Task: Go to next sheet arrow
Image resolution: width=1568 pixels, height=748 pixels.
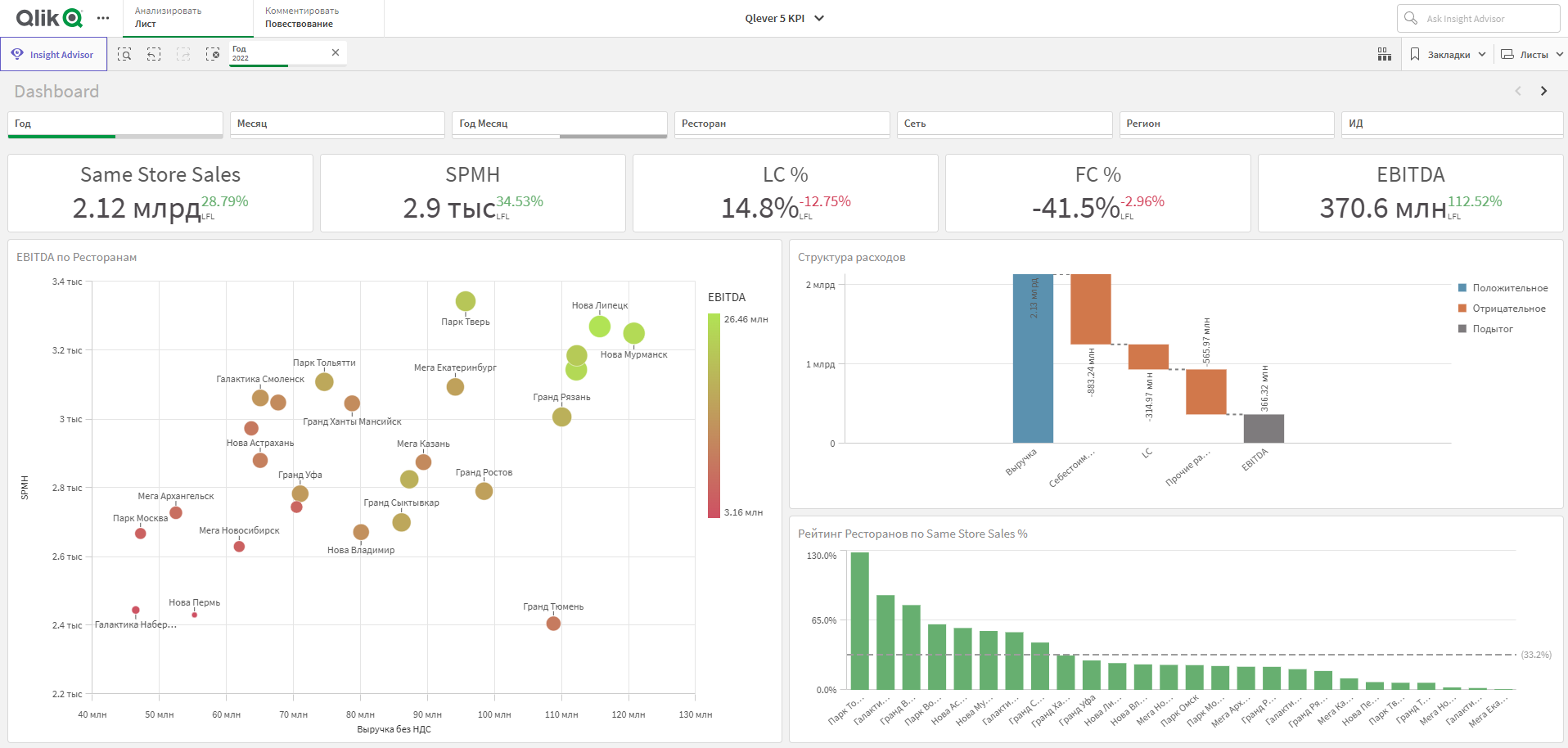Action: (x=1544, y=91)
